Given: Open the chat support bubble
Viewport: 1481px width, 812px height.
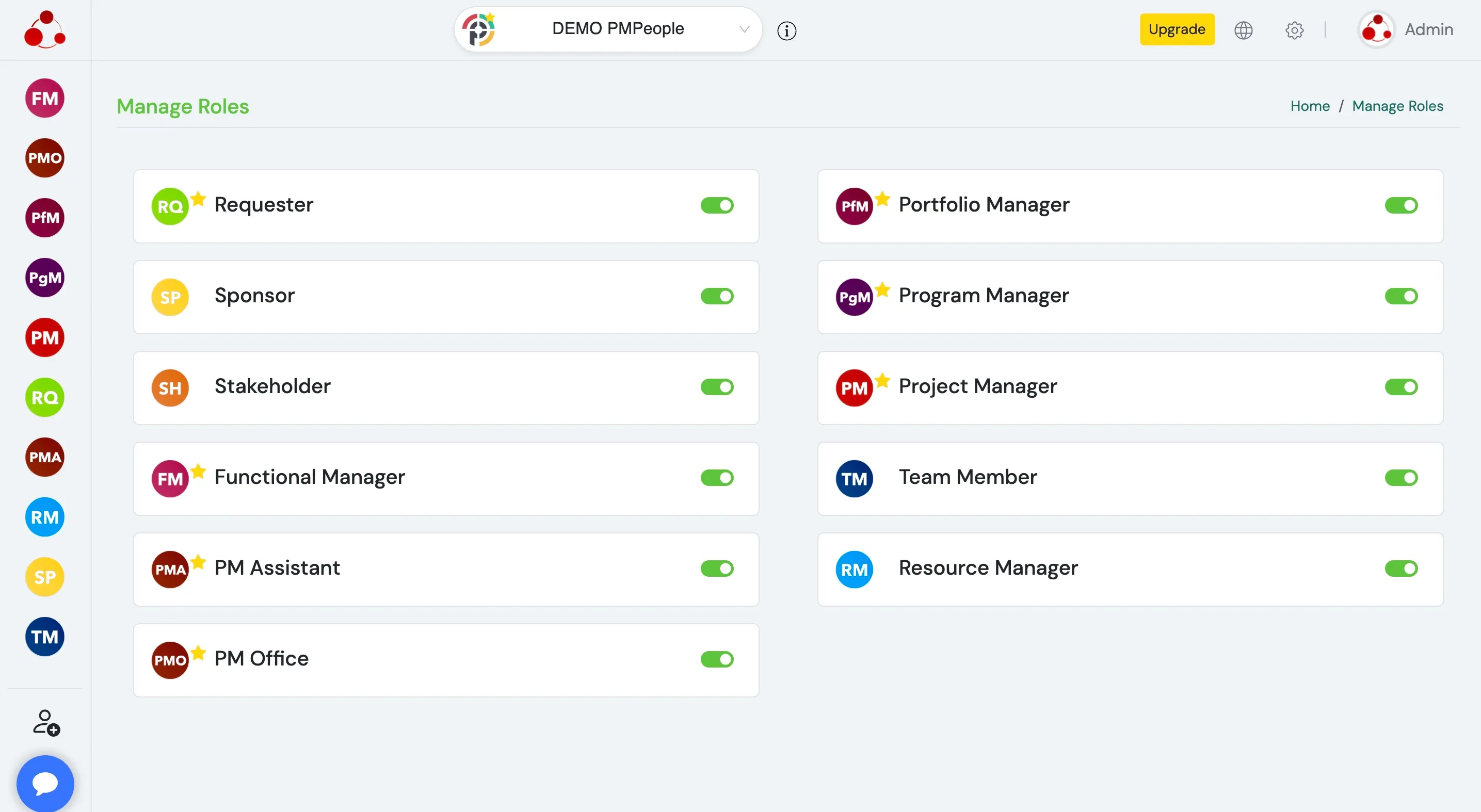Looking at the screenshot, I should coord(45,783).
